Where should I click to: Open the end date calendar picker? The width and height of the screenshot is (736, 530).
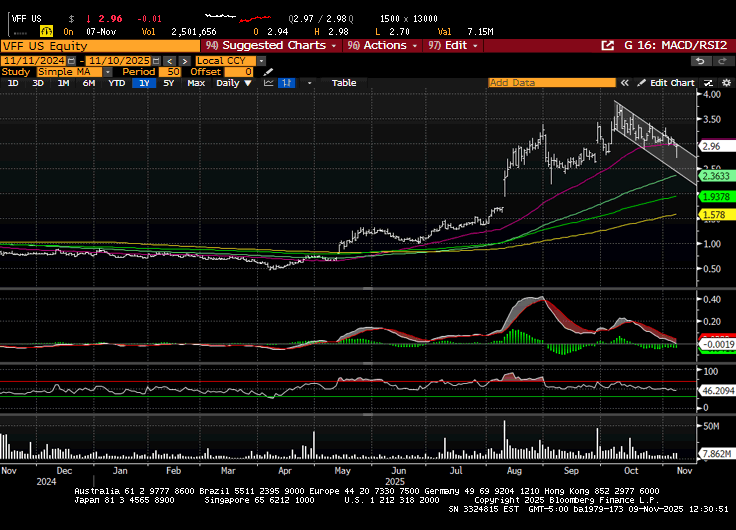(x=156, y=61)
